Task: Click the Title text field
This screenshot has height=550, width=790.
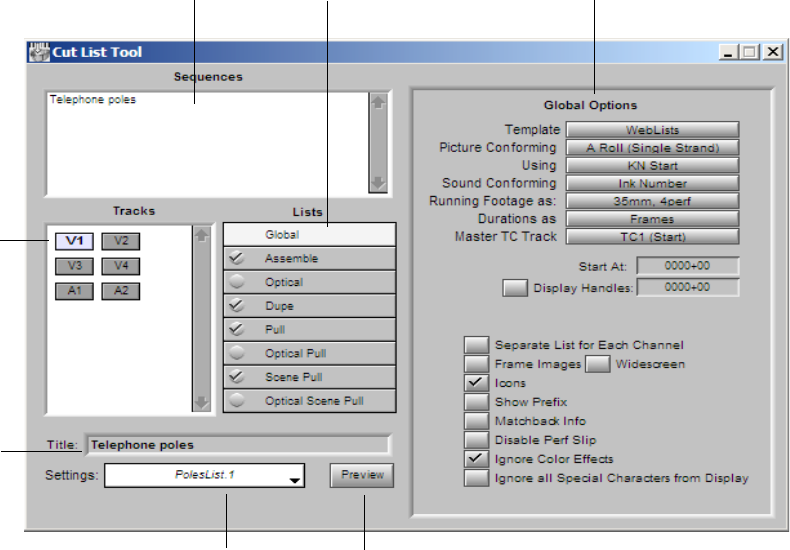Action: tap(238, 445)
